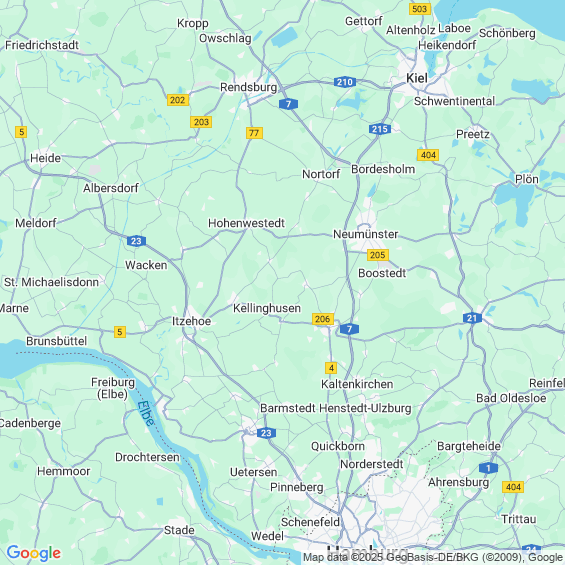Select the Kiel city label

pos(417,78)
